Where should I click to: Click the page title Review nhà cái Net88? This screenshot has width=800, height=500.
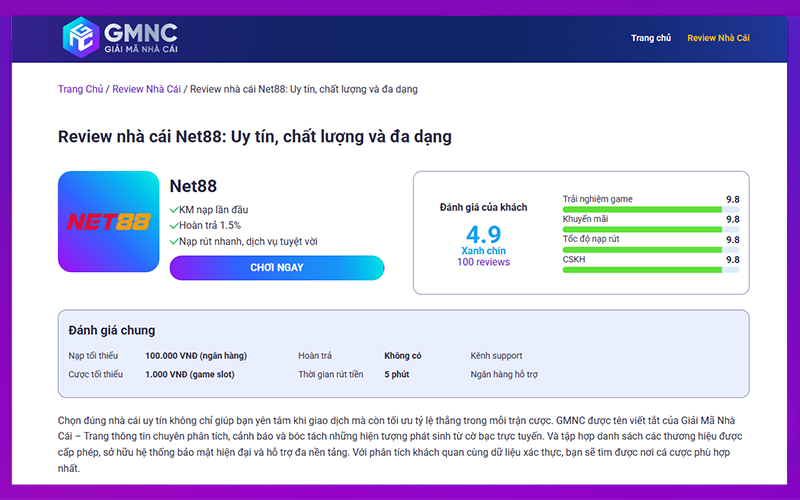point(255,137)
